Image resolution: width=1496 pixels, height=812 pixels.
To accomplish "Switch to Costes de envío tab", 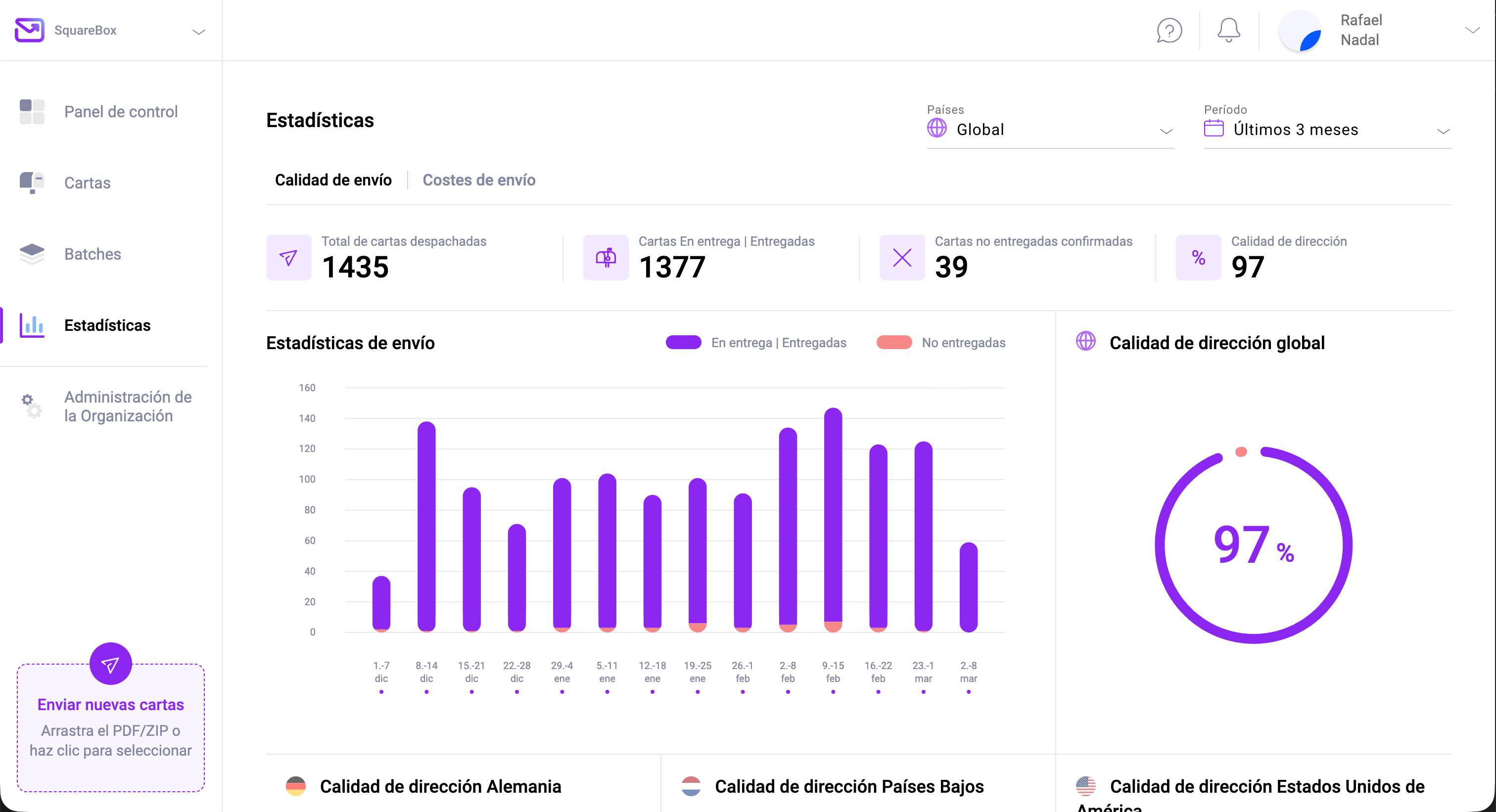I will tap(478, 180).
